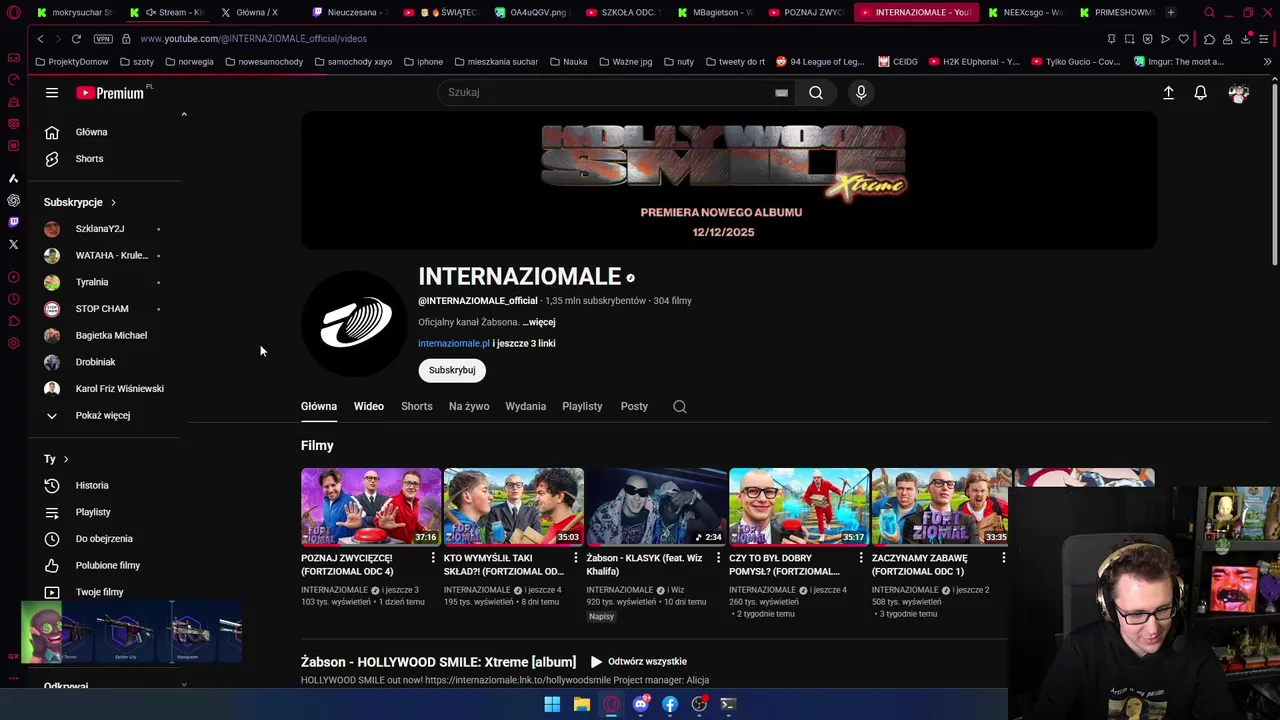
Task: Switch to the Playlisty channel tab
Action: pyautogui.click(x=582, y=407)
